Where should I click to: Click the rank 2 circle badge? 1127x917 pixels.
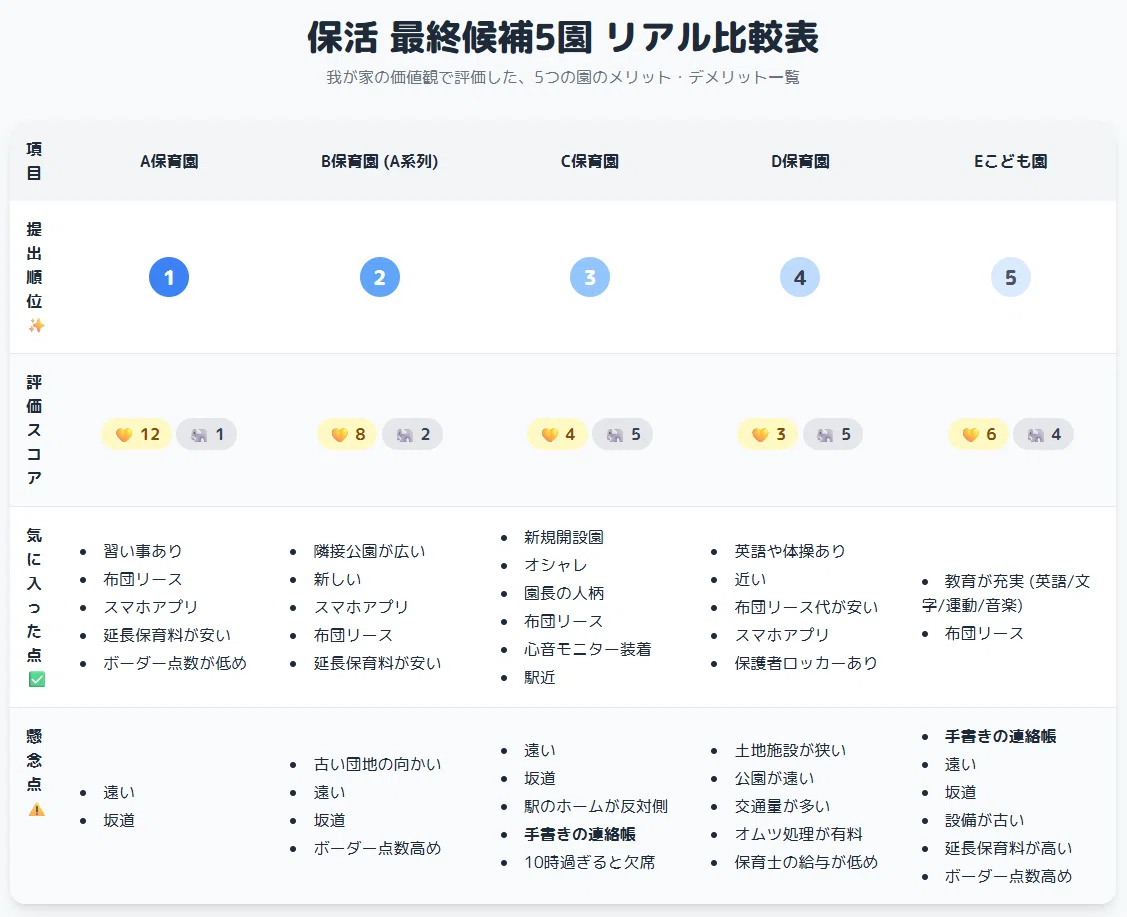[380, 277]
